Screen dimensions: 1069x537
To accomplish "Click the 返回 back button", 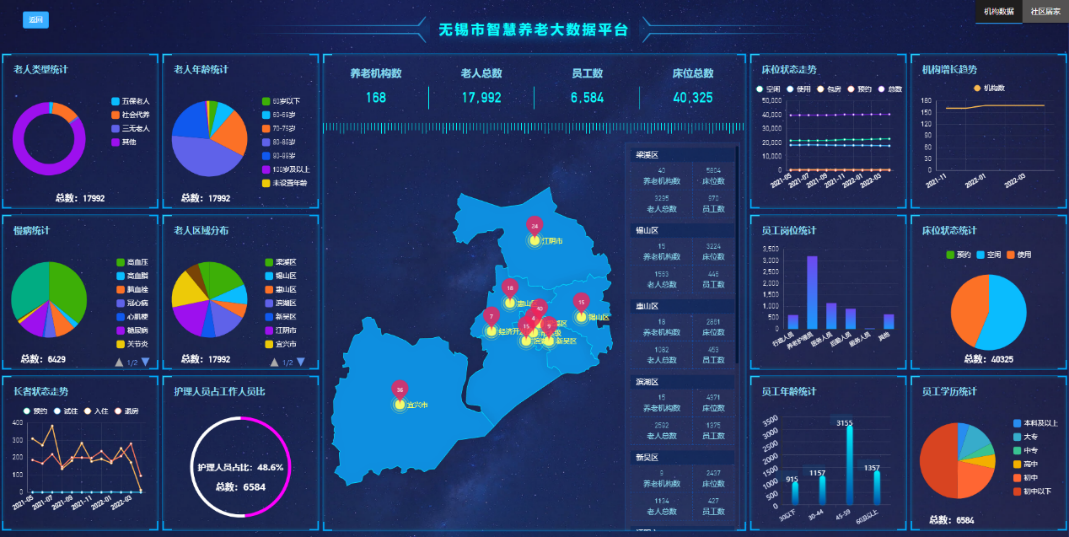I will point(36,20).
